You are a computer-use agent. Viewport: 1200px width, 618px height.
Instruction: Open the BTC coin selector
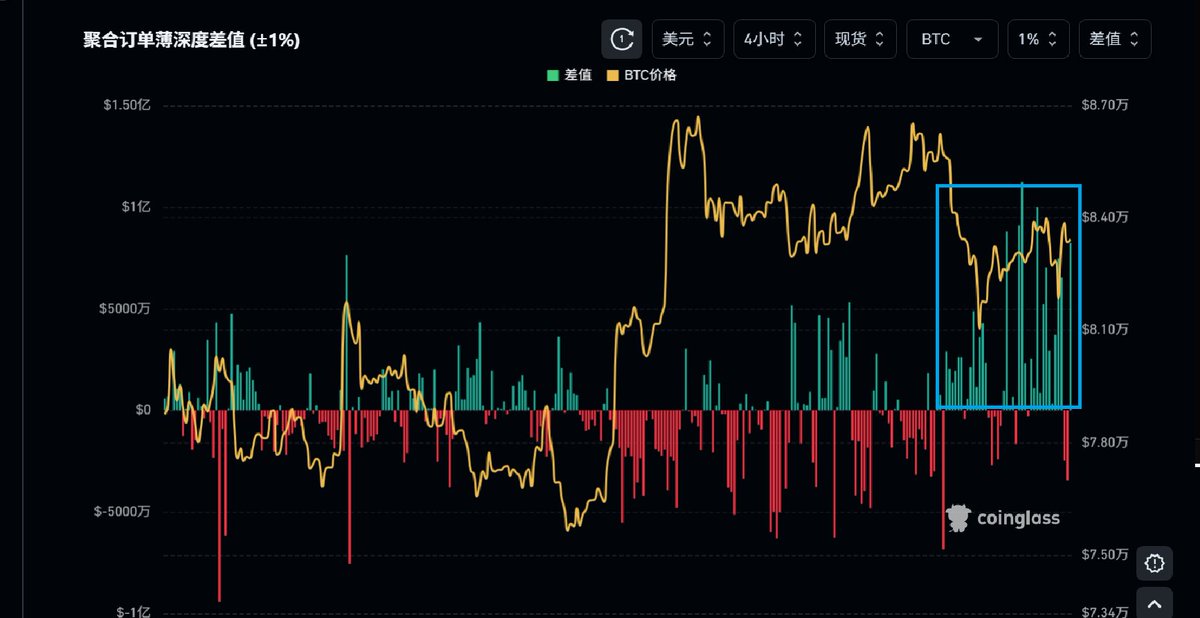click(952, 39)
